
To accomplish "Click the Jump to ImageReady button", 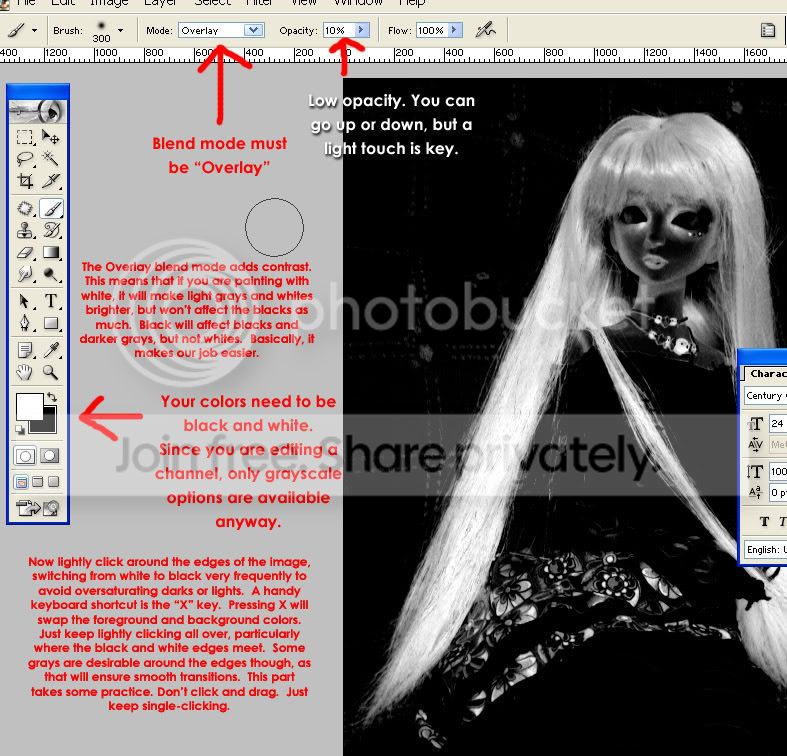I will (x=38, y=508).
